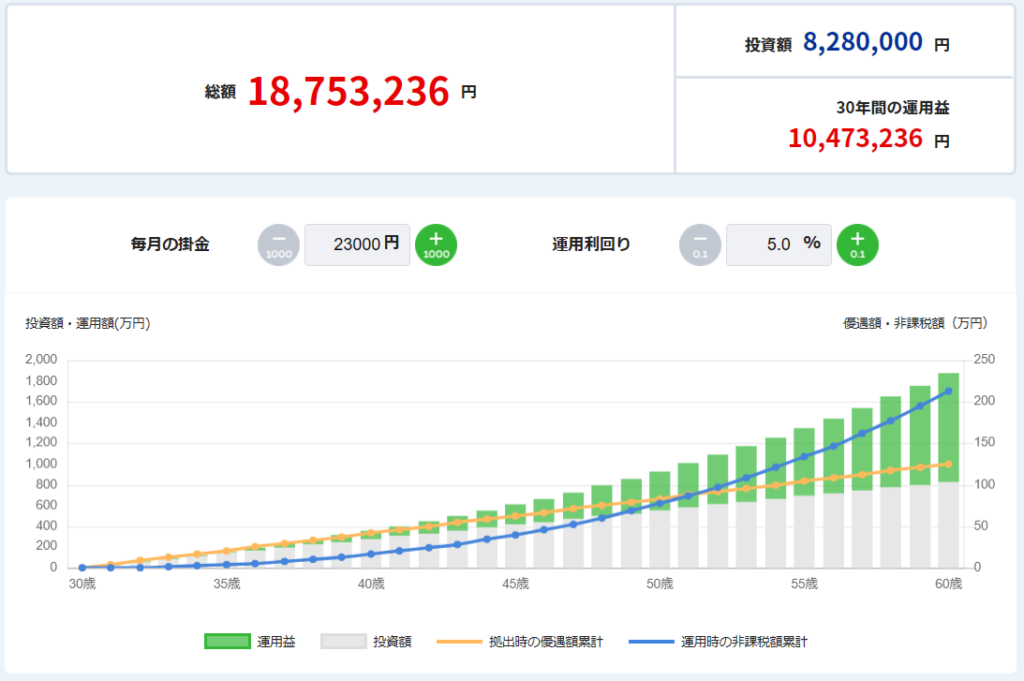Click legend label 投資額
Viewport: 1024px width, 681px height.
tap(392, 642)
